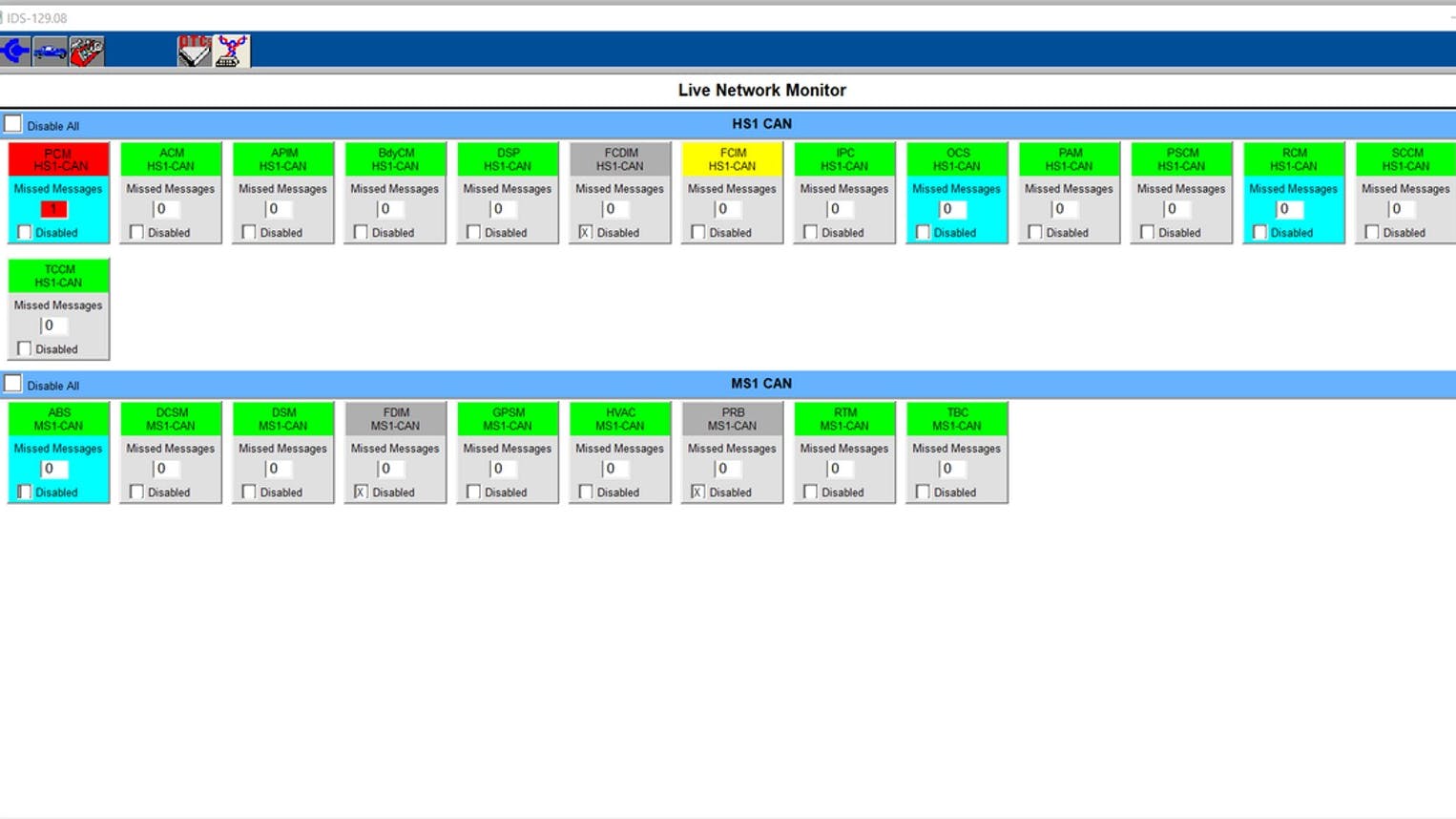Select the RCM HS1-CAN tile
The width and height of the screenshot is (1456, 819).
[1293, 158]
